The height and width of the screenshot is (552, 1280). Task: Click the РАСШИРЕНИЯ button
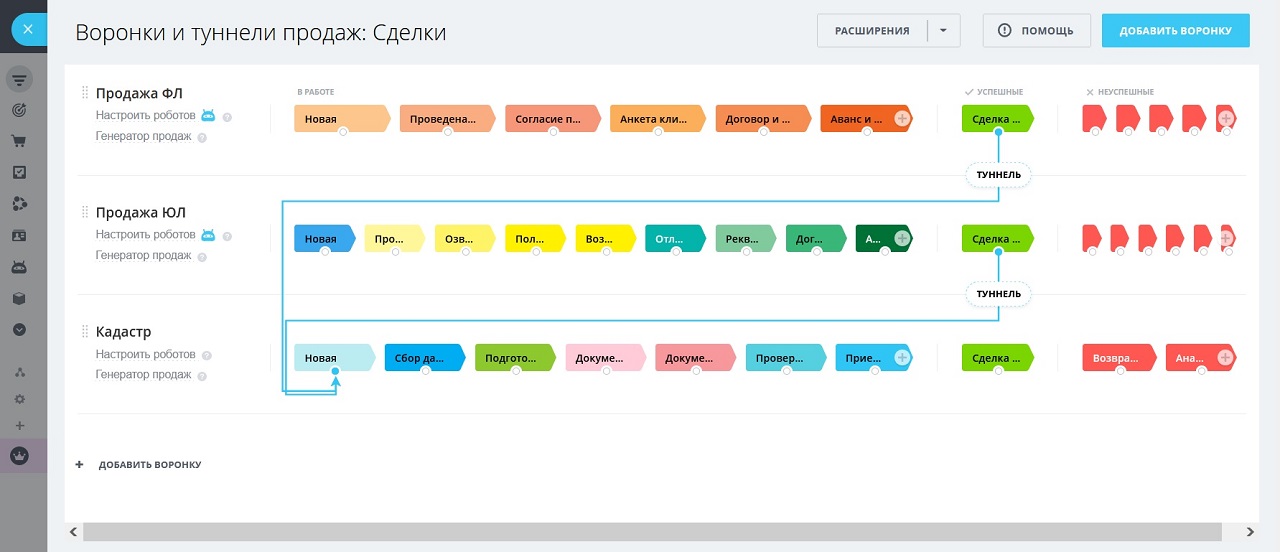point(872,31)
